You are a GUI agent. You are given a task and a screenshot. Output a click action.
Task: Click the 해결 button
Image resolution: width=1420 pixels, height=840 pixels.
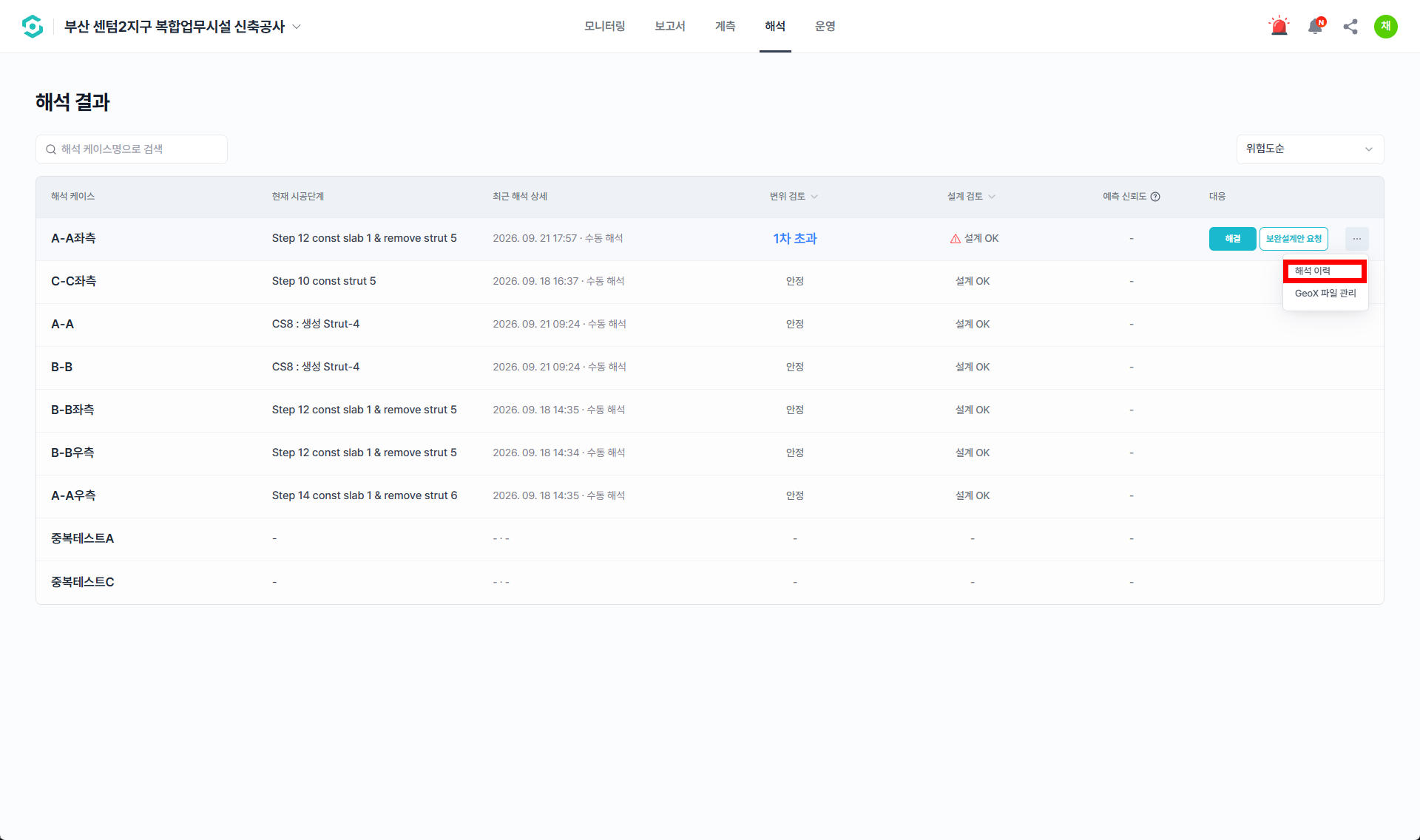click(x=1232, y=239)
